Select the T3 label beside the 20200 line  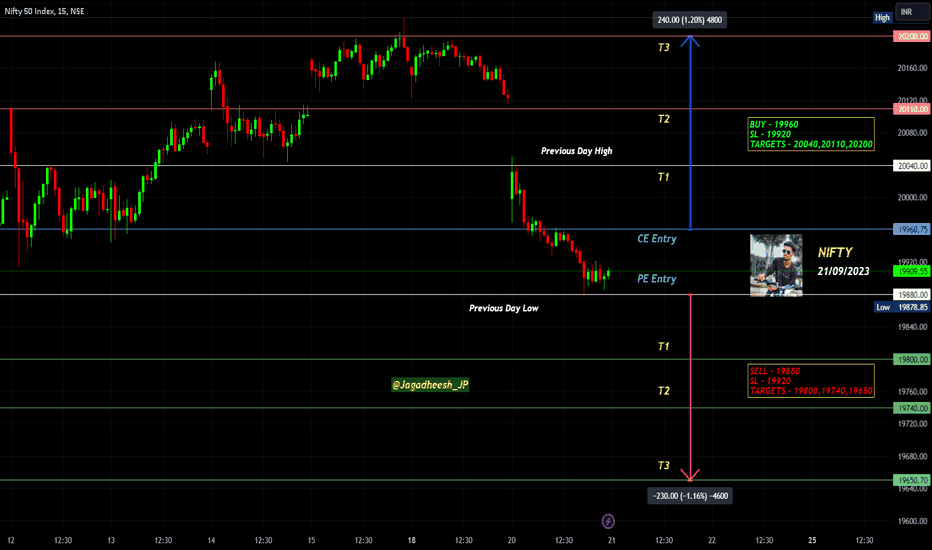tap(664, 47)
